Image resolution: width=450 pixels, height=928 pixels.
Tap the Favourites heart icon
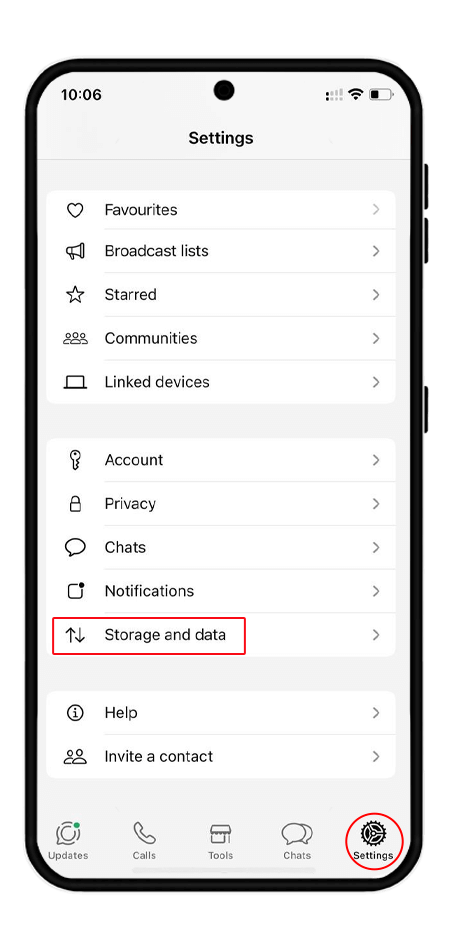pos(75,210)
